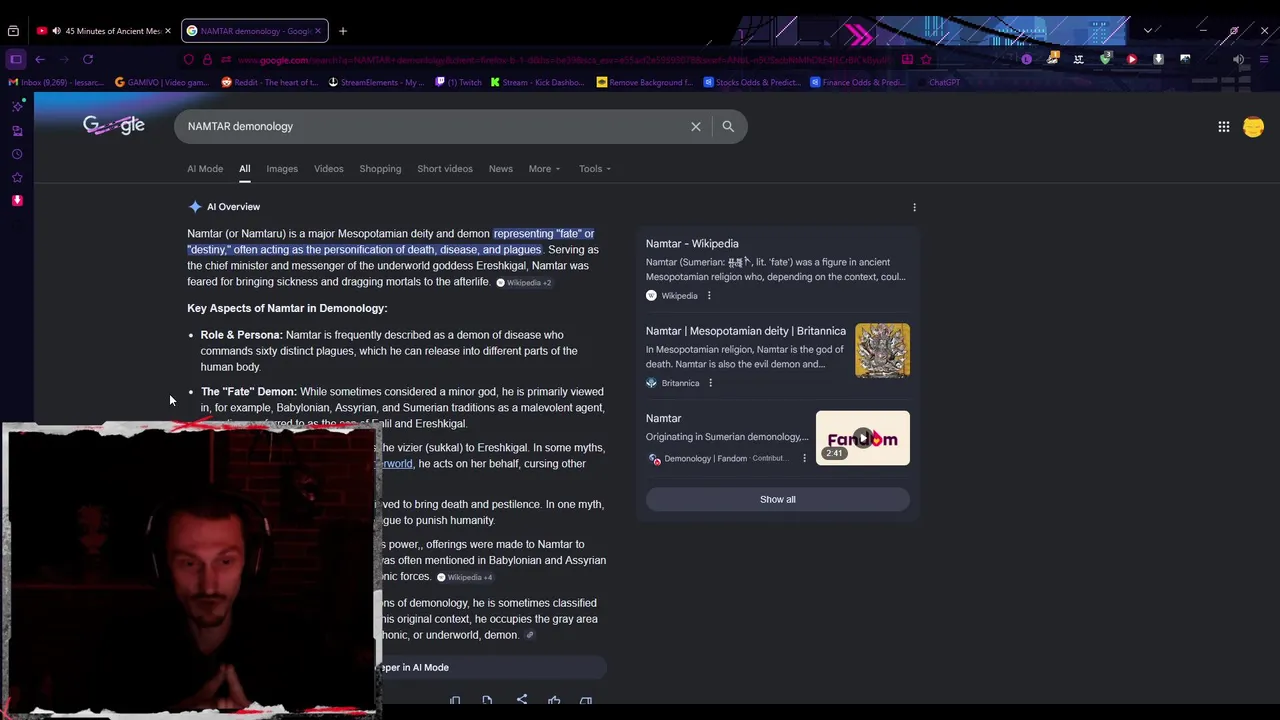Open Namtar Mesopotamian deity Britannica link
The image size is (1280, 720).
(746, 331)
